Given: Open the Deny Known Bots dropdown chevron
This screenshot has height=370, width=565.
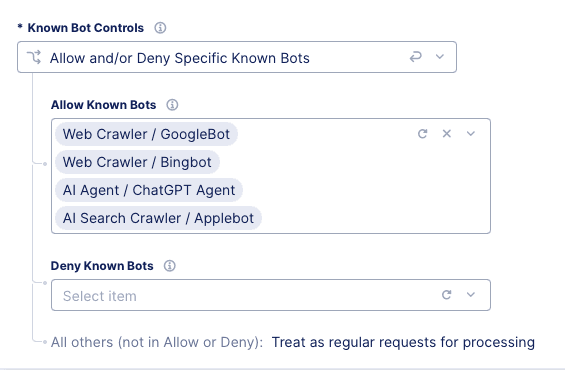Looking at the screenshot, I should coord(471,295).
